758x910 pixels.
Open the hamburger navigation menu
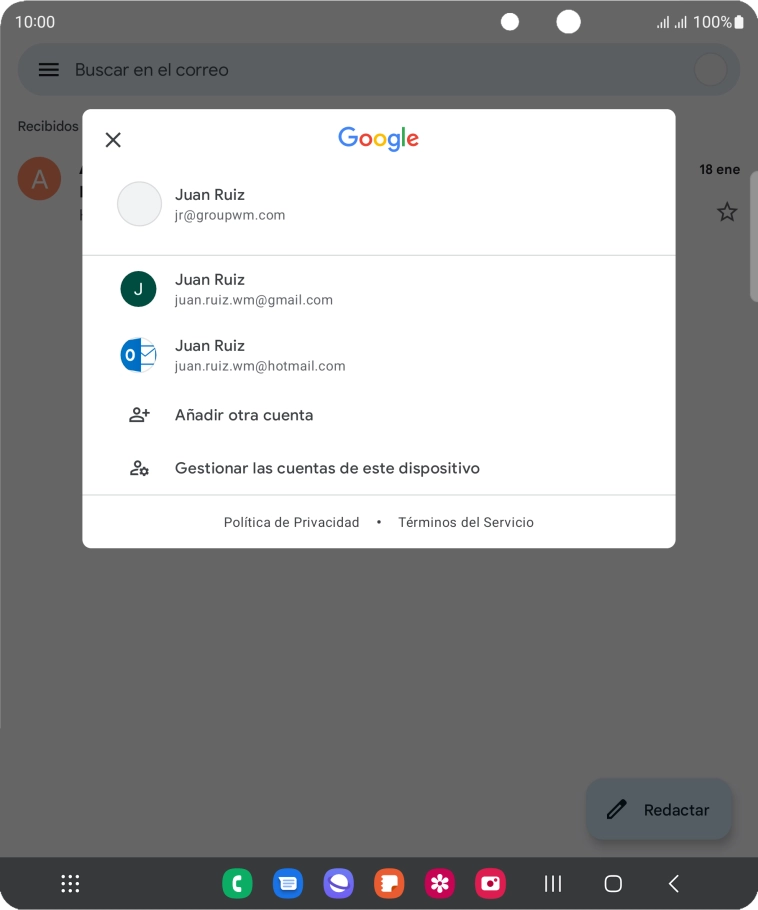(x=49, y=70)
